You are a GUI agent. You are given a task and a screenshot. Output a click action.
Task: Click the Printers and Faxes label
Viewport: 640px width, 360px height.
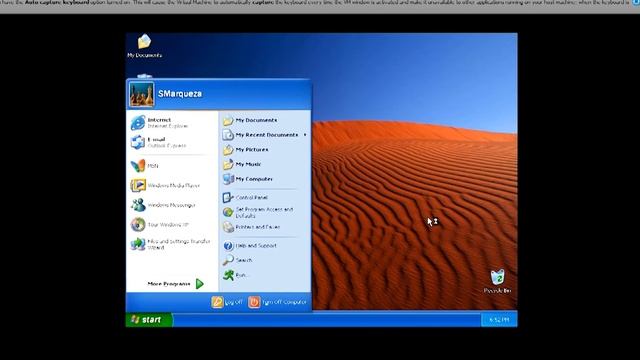[x=258, y=227]
